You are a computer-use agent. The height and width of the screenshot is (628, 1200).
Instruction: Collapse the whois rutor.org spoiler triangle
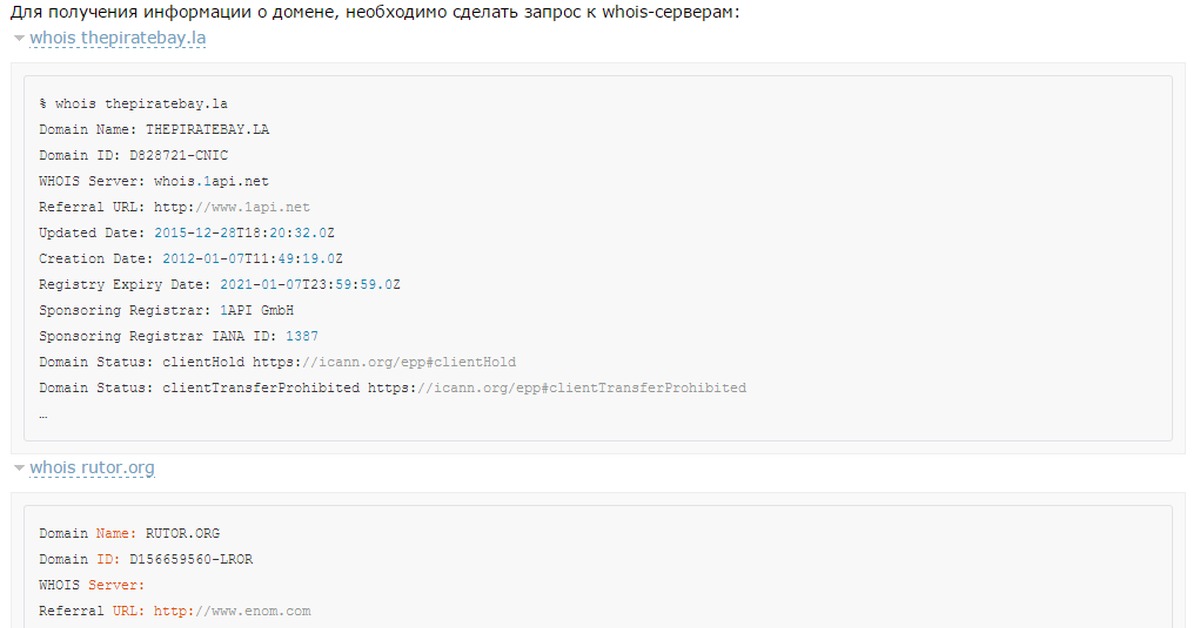point(18,468)
